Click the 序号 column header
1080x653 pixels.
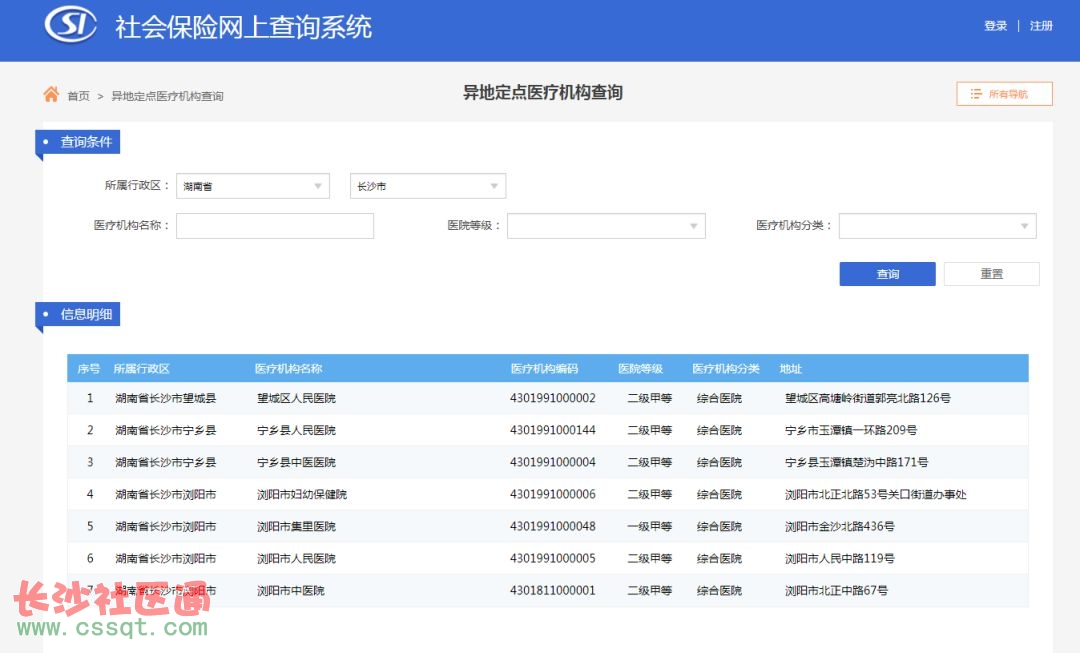[88, 369]
